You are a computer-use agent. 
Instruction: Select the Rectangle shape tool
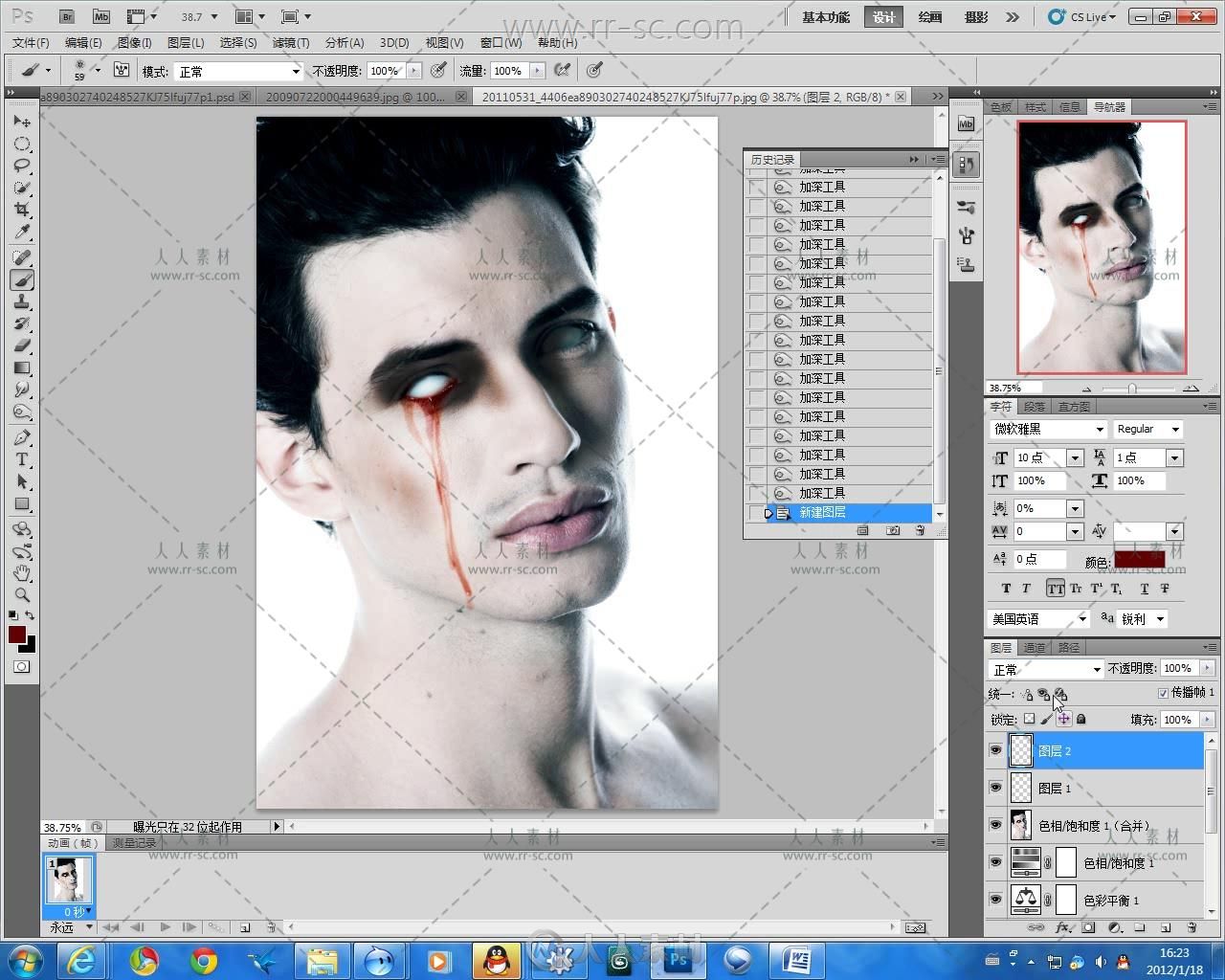(22, 504)
